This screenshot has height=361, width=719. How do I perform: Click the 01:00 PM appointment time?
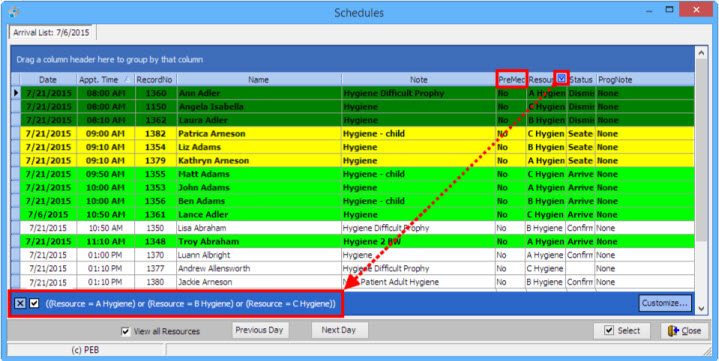[x=105, y=255]
